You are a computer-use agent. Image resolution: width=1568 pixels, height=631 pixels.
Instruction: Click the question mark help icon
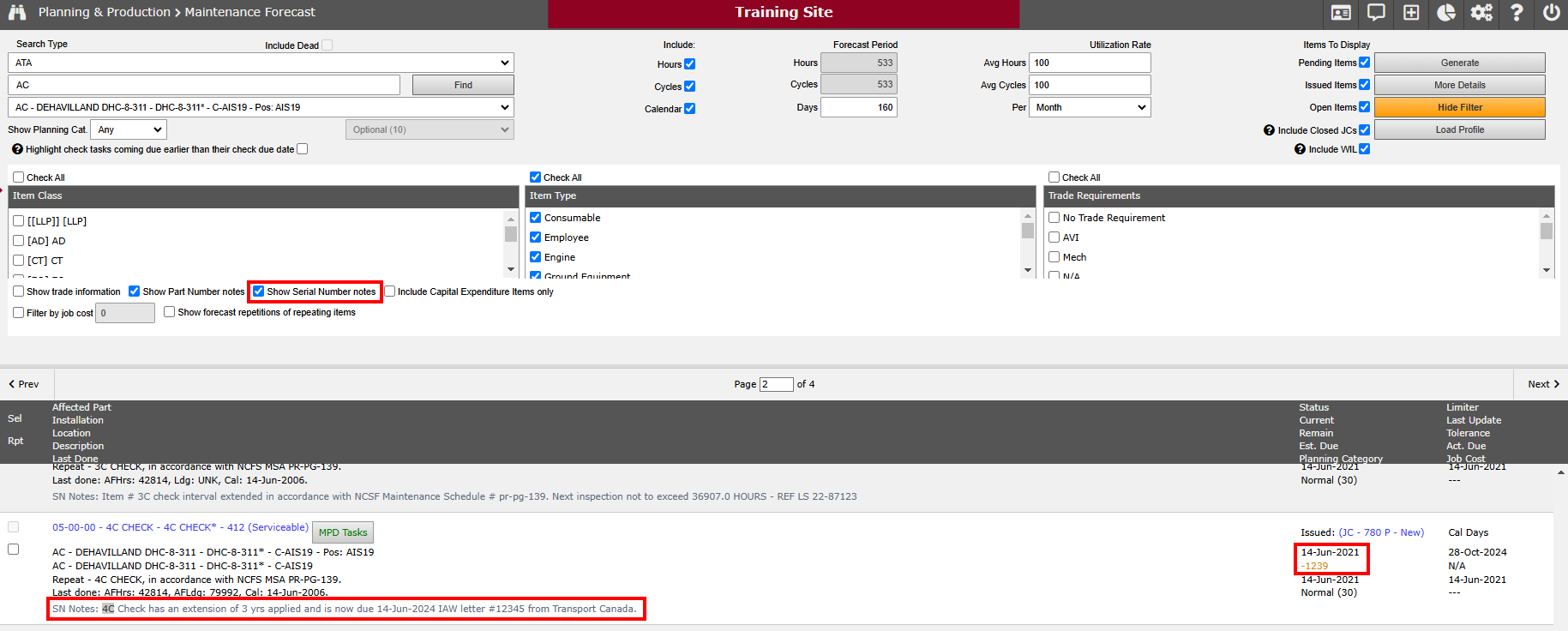1517,13
